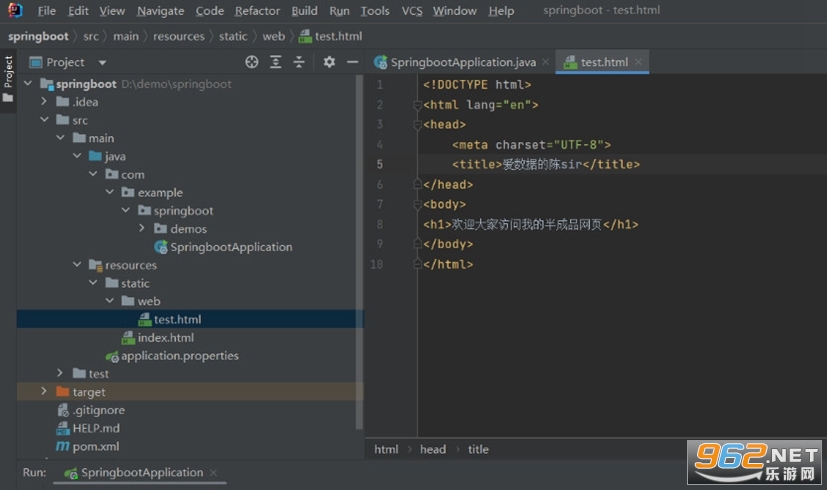Screen dimensions: 827x490
Task: Click 'springboot' in navigation breadcrumb
Action: click(38, 36)
